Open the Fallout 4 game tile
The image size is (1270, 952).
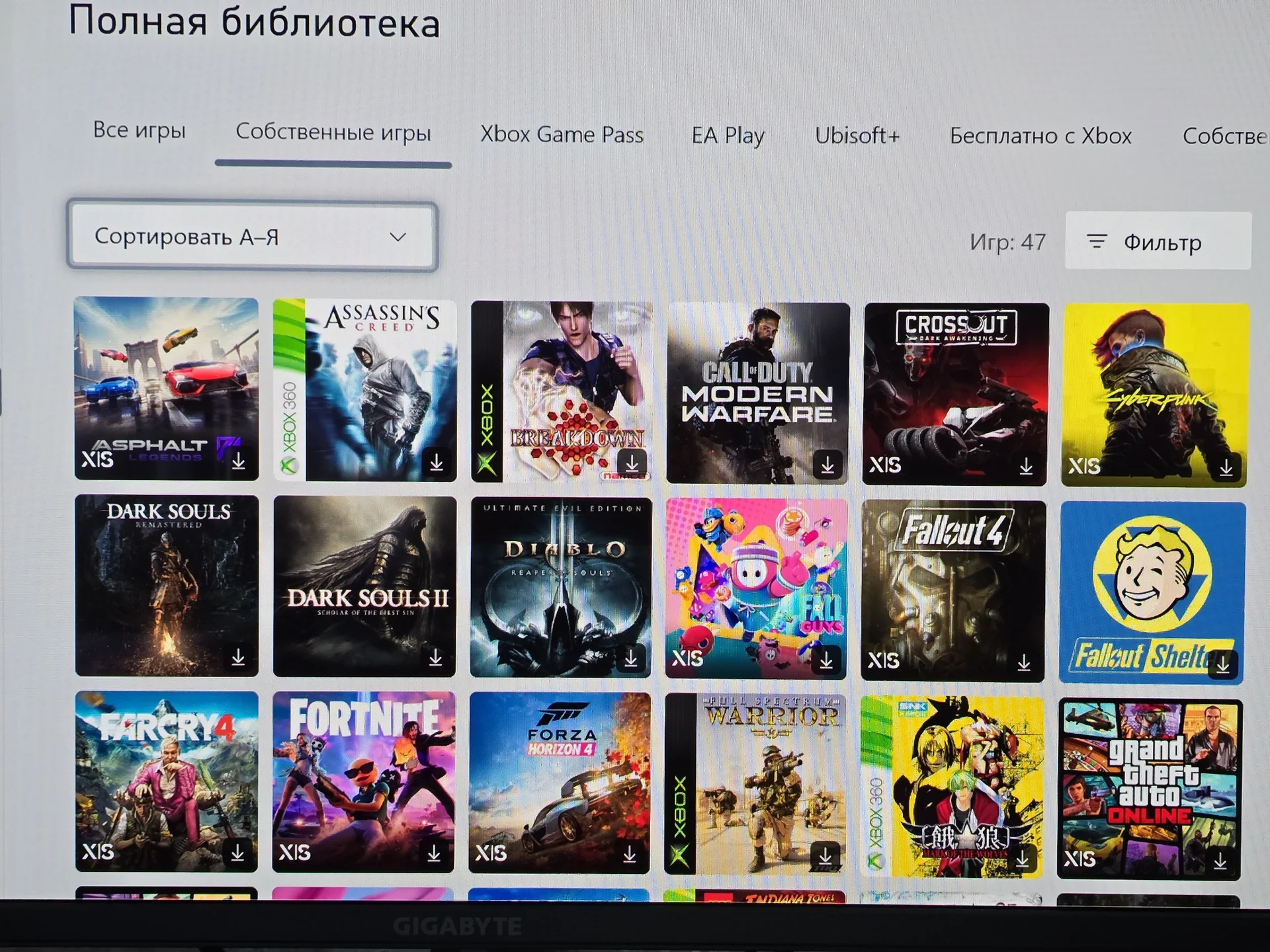pyautogui.click(x=953, y=591)
